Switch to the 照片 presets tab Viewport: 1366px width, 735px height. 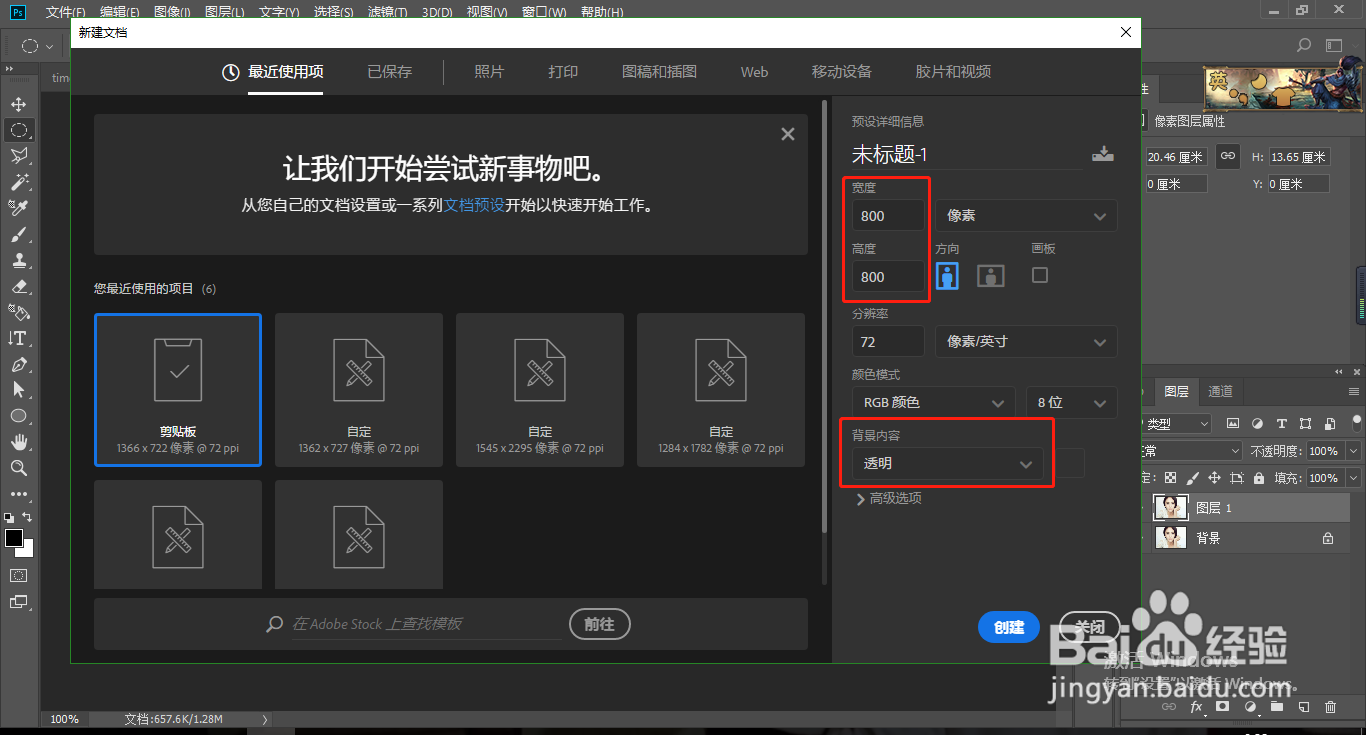[x=489, y=72]
